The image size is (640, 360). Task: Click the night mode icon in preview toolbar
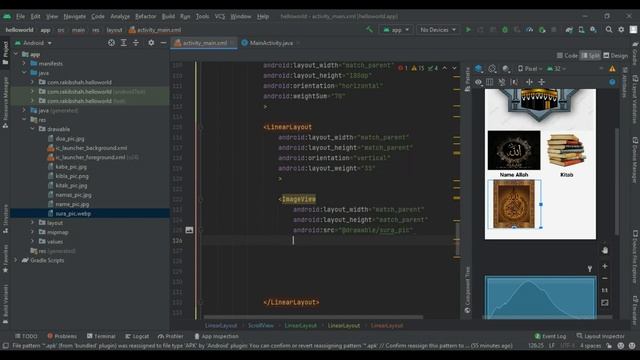click(506, 69)
